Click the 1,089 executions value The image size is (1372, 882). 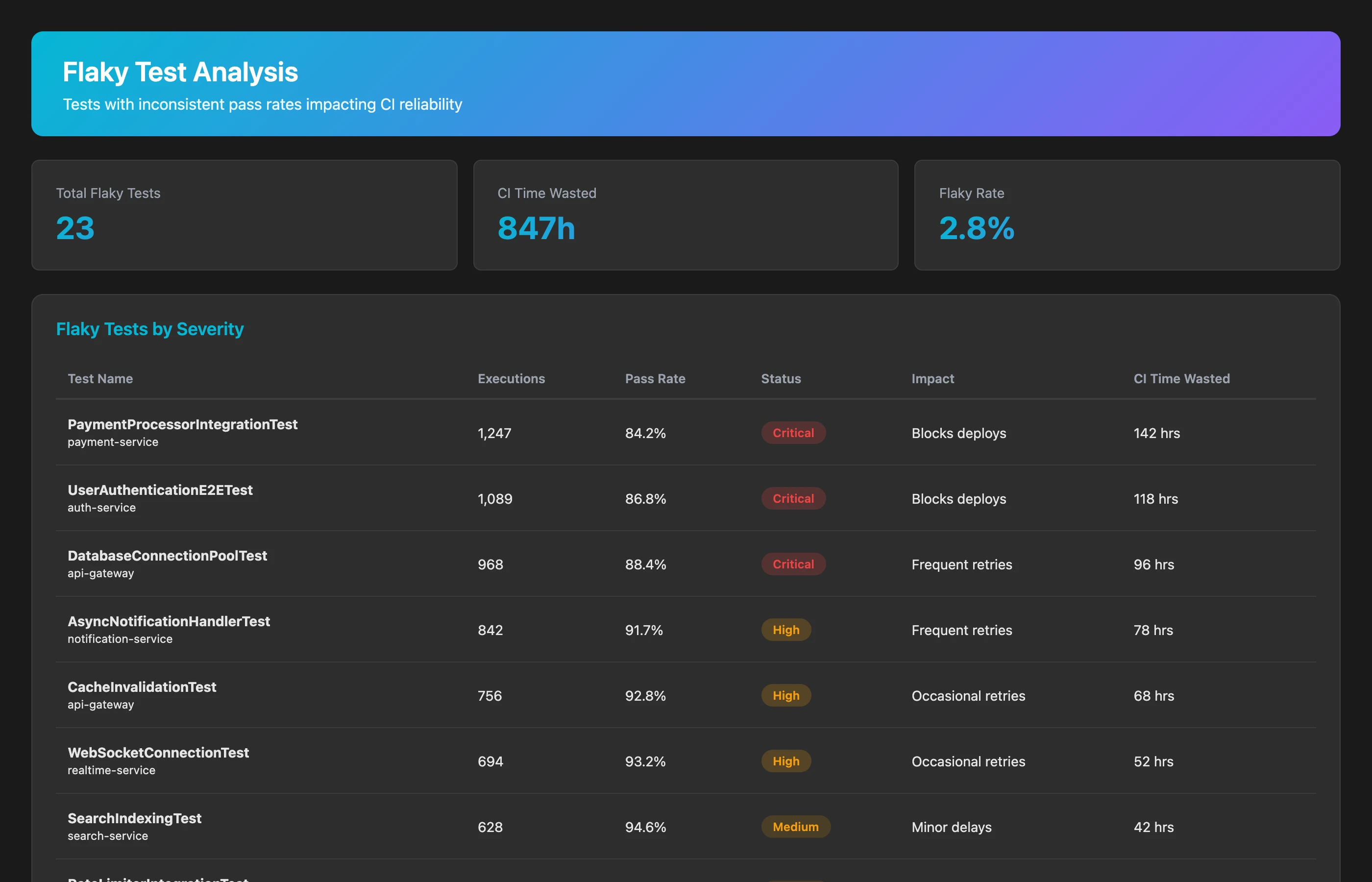point(495,499)
